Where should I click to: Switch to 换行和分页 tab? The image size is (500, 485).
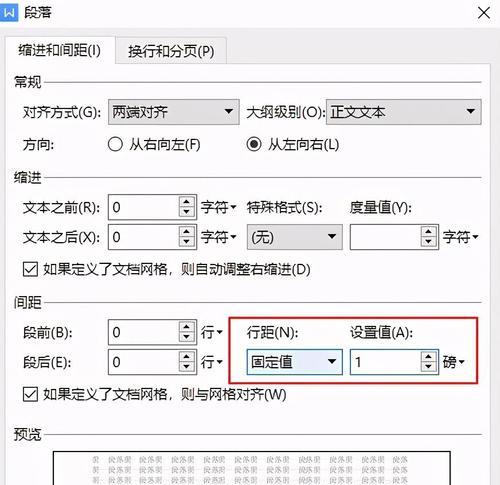[171, 51]
